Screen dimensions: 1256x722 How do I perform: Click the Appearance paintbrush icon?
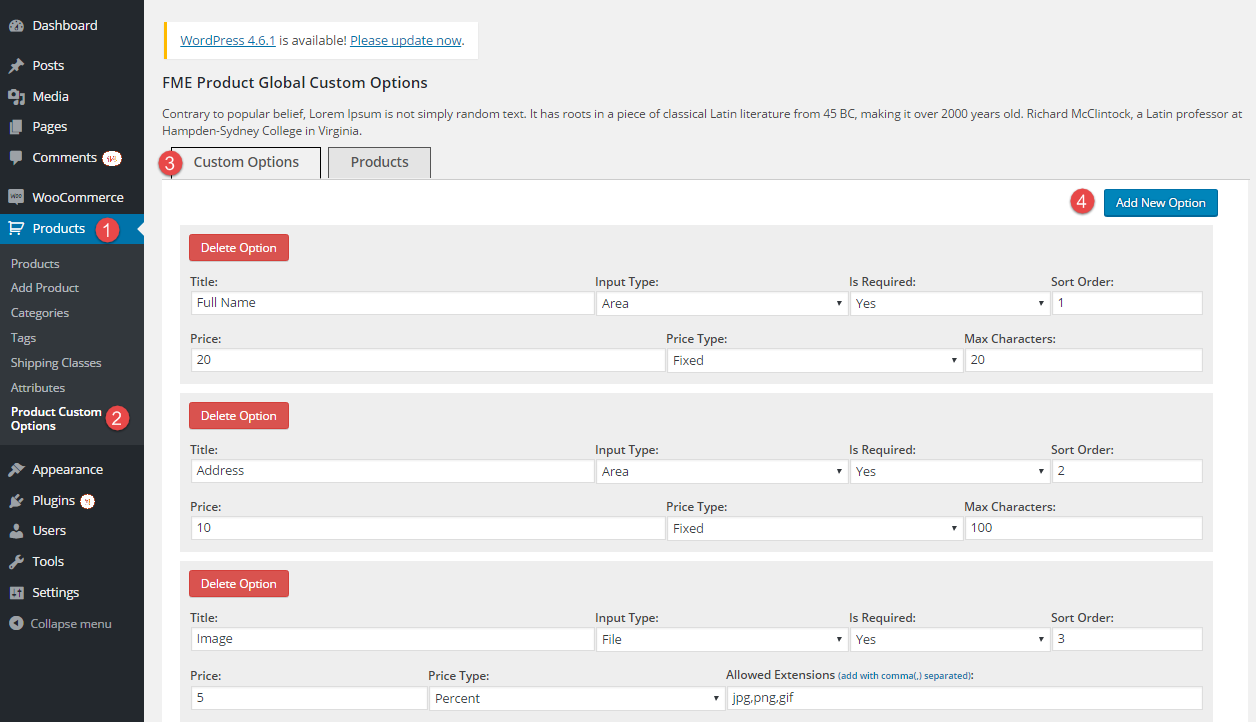pos(16,470)
